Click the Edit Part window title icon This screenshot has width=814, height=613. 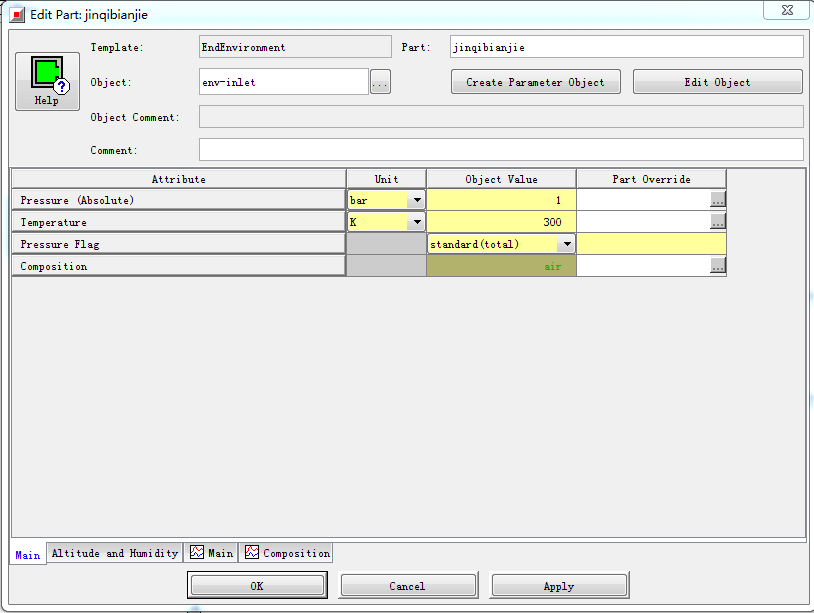pos(18,15)
